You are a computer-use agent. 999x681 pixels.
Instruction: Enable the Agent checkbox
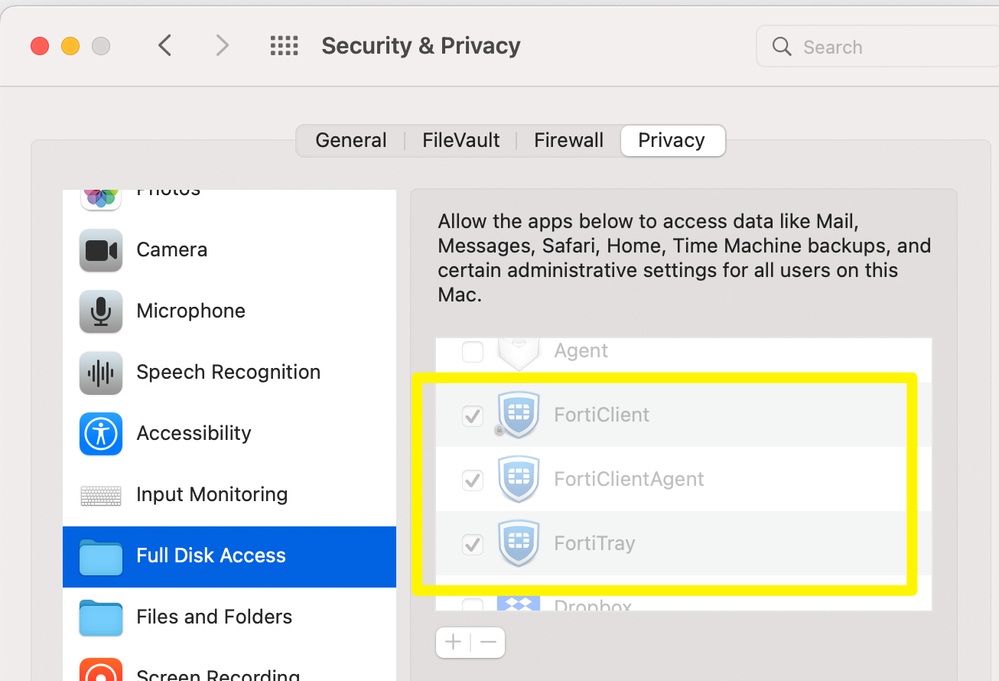[x=473, y=352]
